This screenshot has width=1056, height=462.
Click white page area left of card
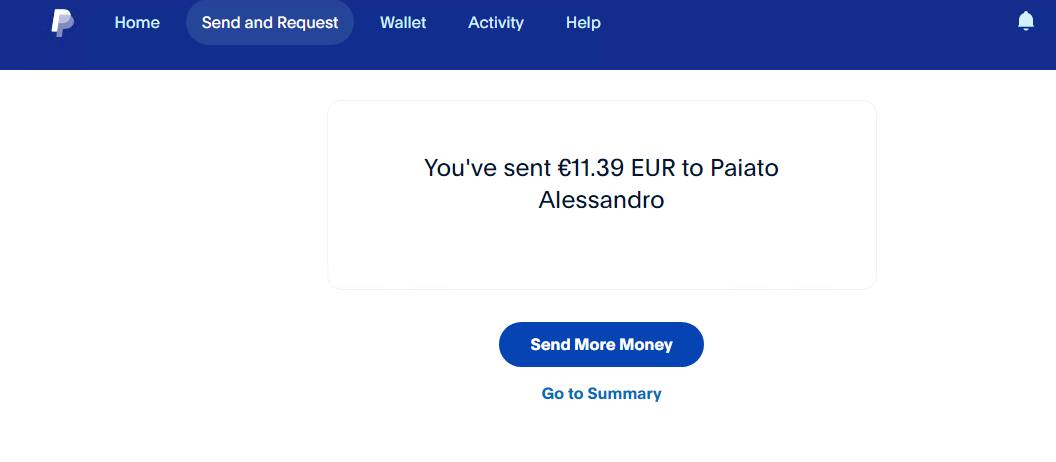coord(160,250)
